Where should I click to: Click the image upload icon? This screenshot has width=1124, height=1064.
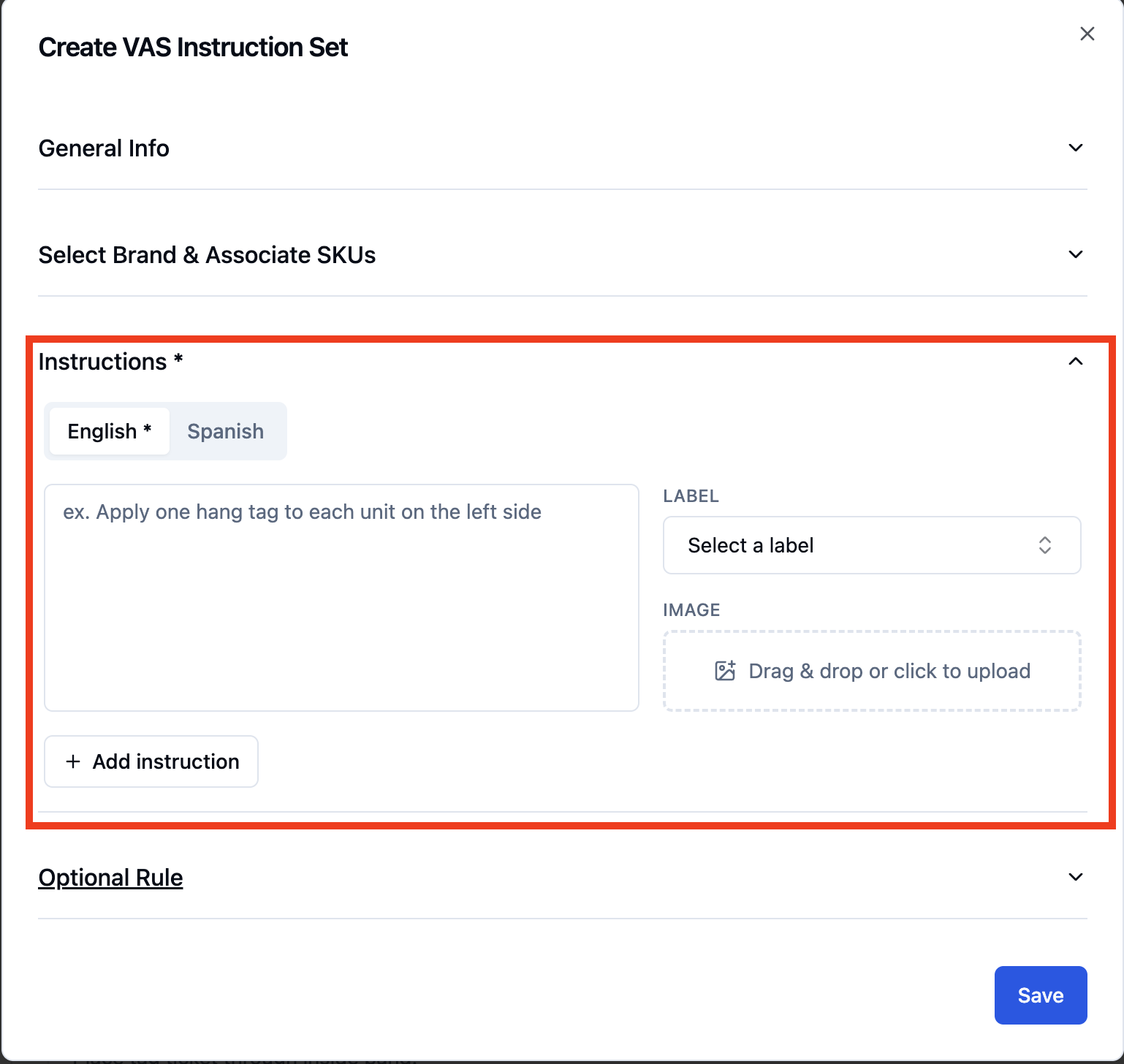pyautogui.click(x=725, y=671)
